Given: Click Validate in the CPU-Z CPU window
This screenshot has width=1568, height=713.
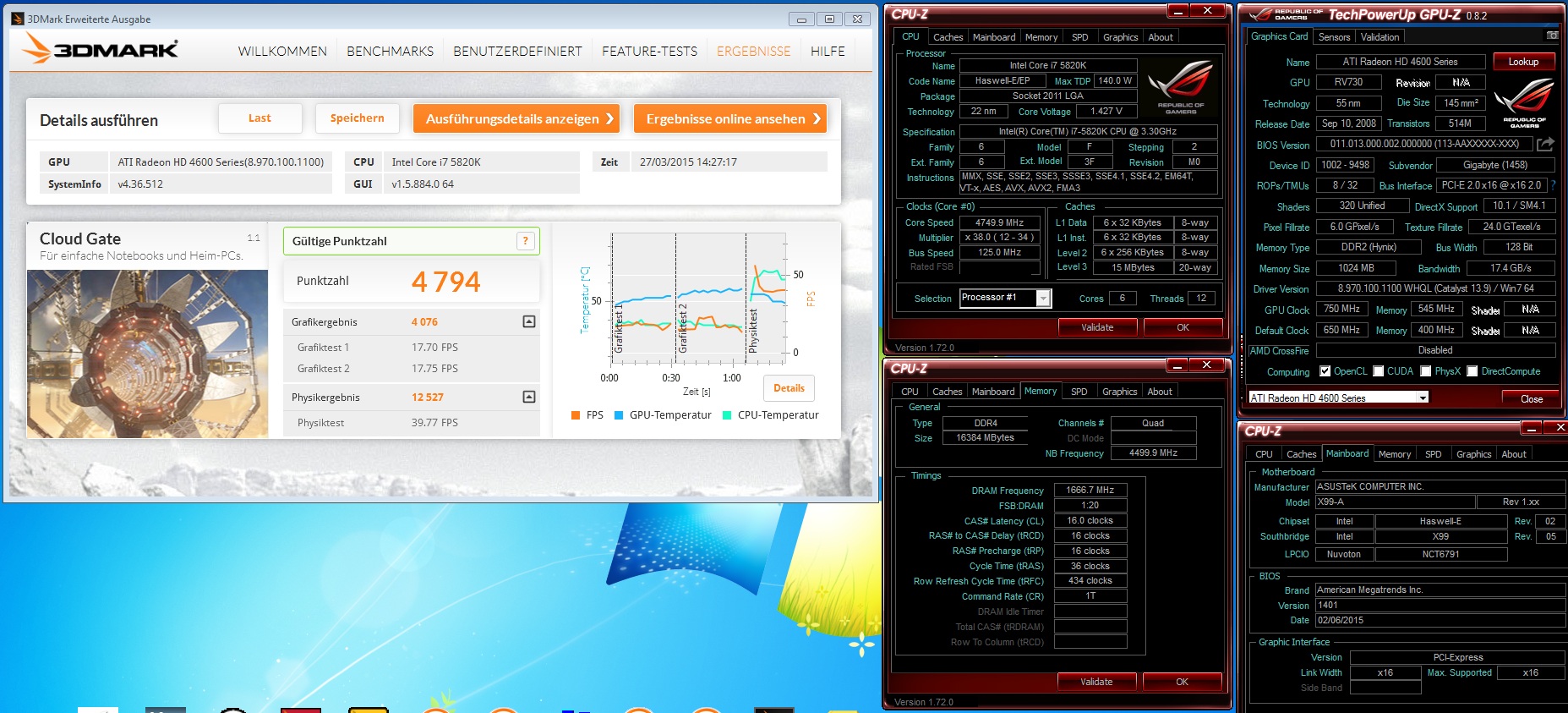Looking at the screenshot, I should (x=1097, y=327).
